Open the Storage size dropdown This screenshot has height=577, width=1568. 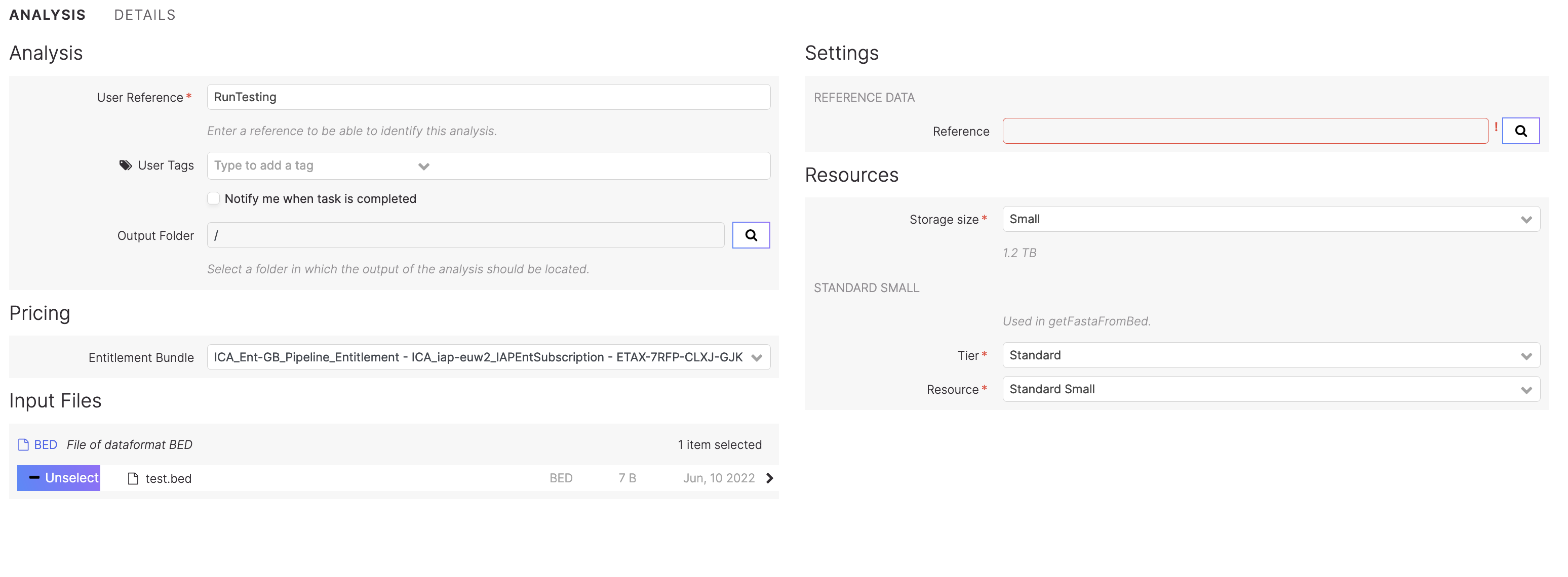tap(1271, 219)
